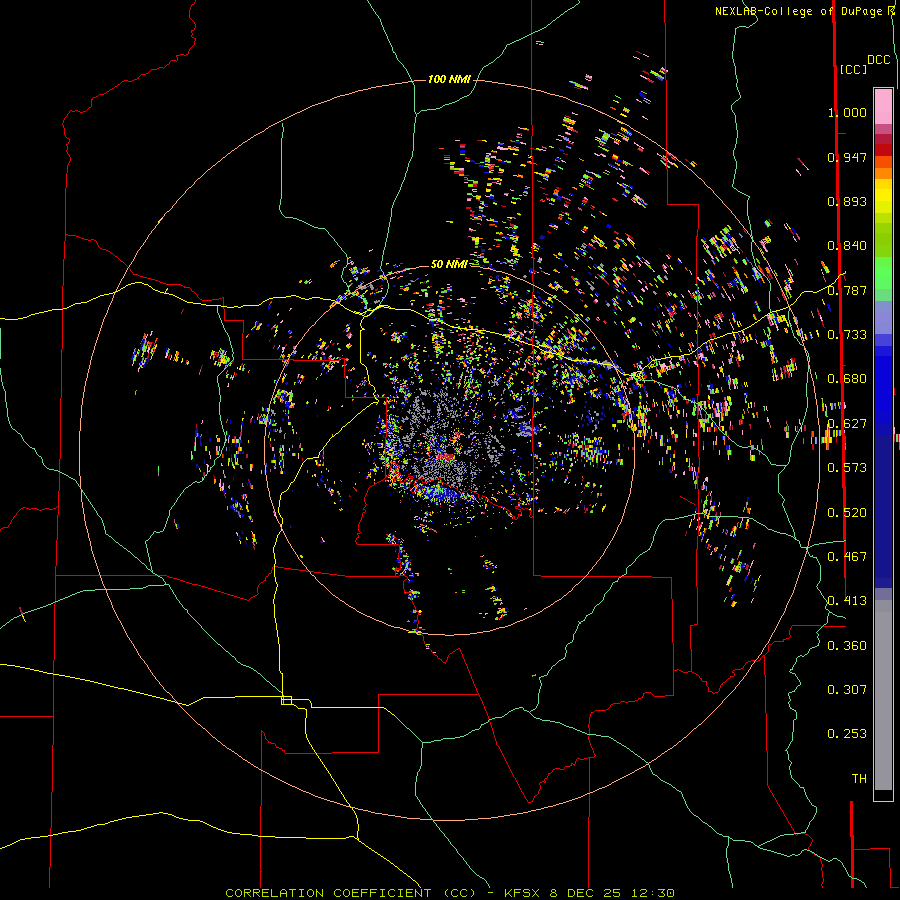Image resolution: width=900 pixels, height=900 pixels.
Task: Click the 0.627 scale value
Action: (847, 424)
